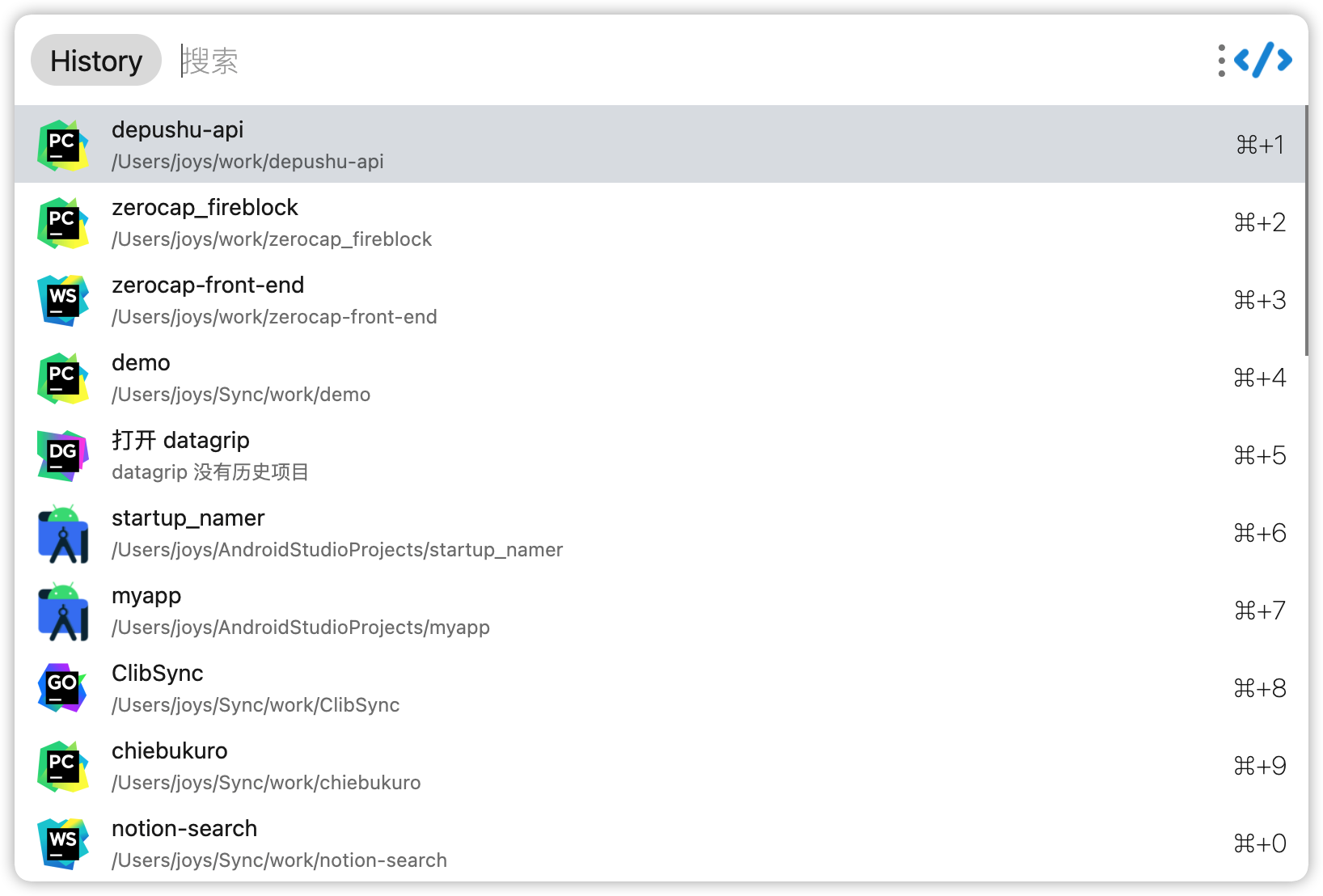The height and width of the screenshot is (896, 1323).
Task: Click the PyCharm icon beside zerocap_fireblock
Action: 63,223
